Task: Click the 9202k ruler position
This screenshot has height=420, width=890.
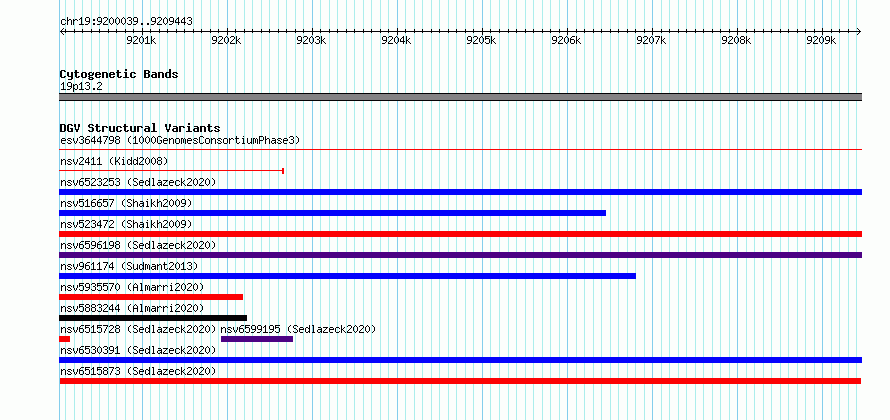Action: coord(226,40)
